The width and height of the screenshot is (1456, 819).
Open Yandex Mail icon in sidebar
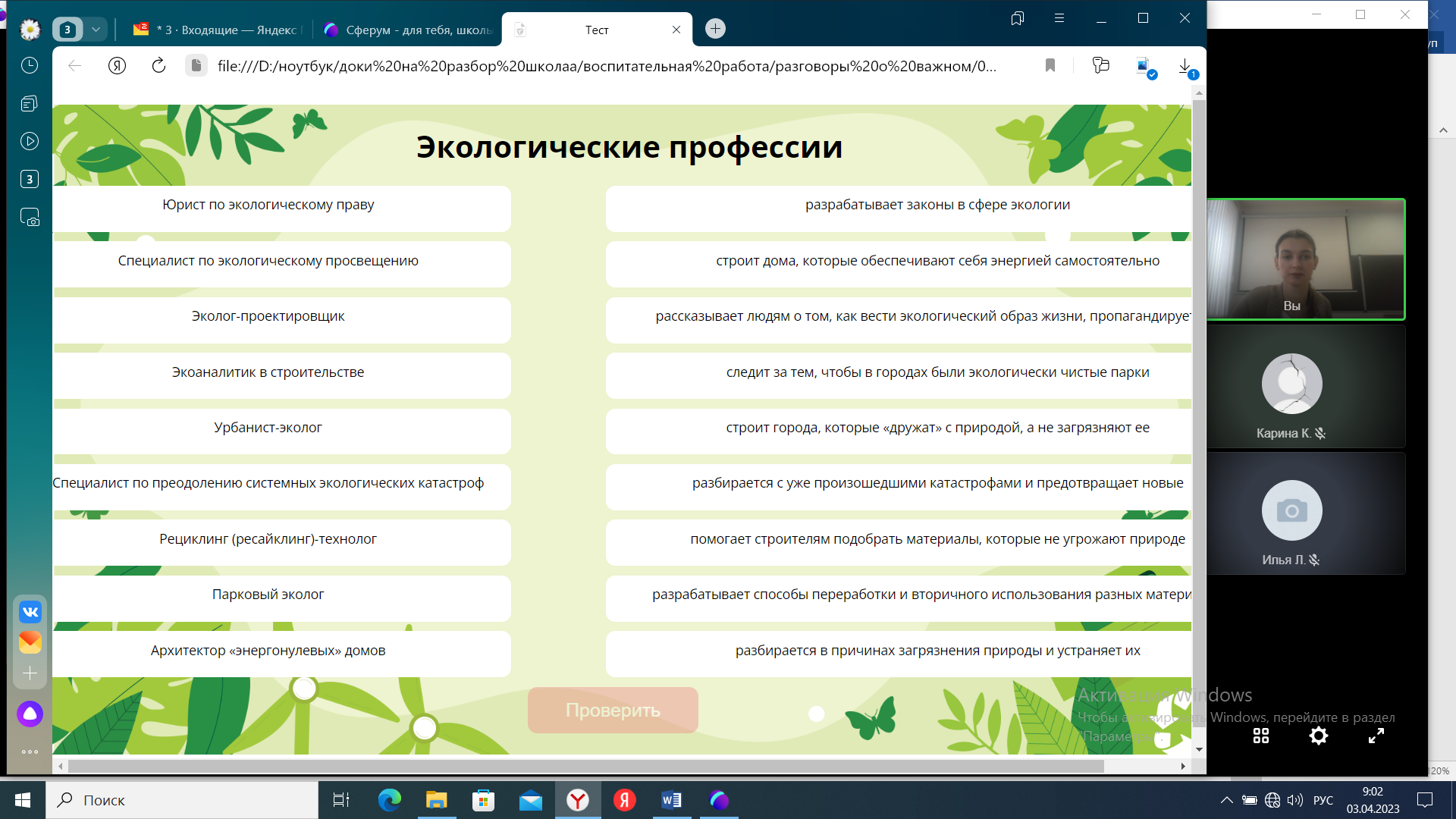click(x=30, y=642)
